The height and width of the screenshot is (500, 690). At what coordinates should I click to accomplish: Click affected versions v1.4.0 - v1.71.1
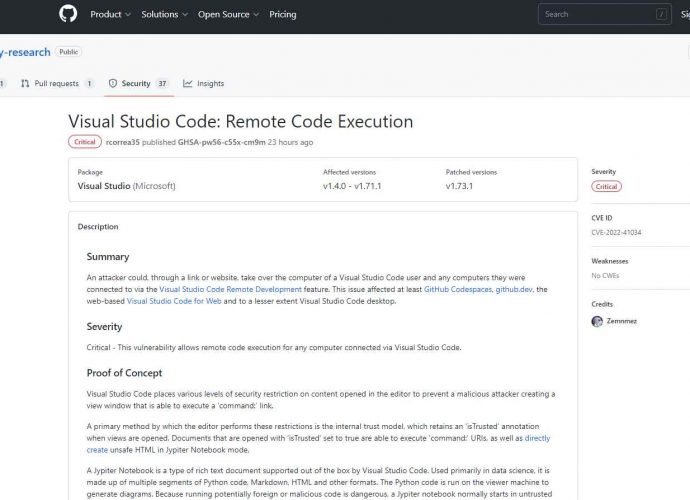[x=352, y=186]
